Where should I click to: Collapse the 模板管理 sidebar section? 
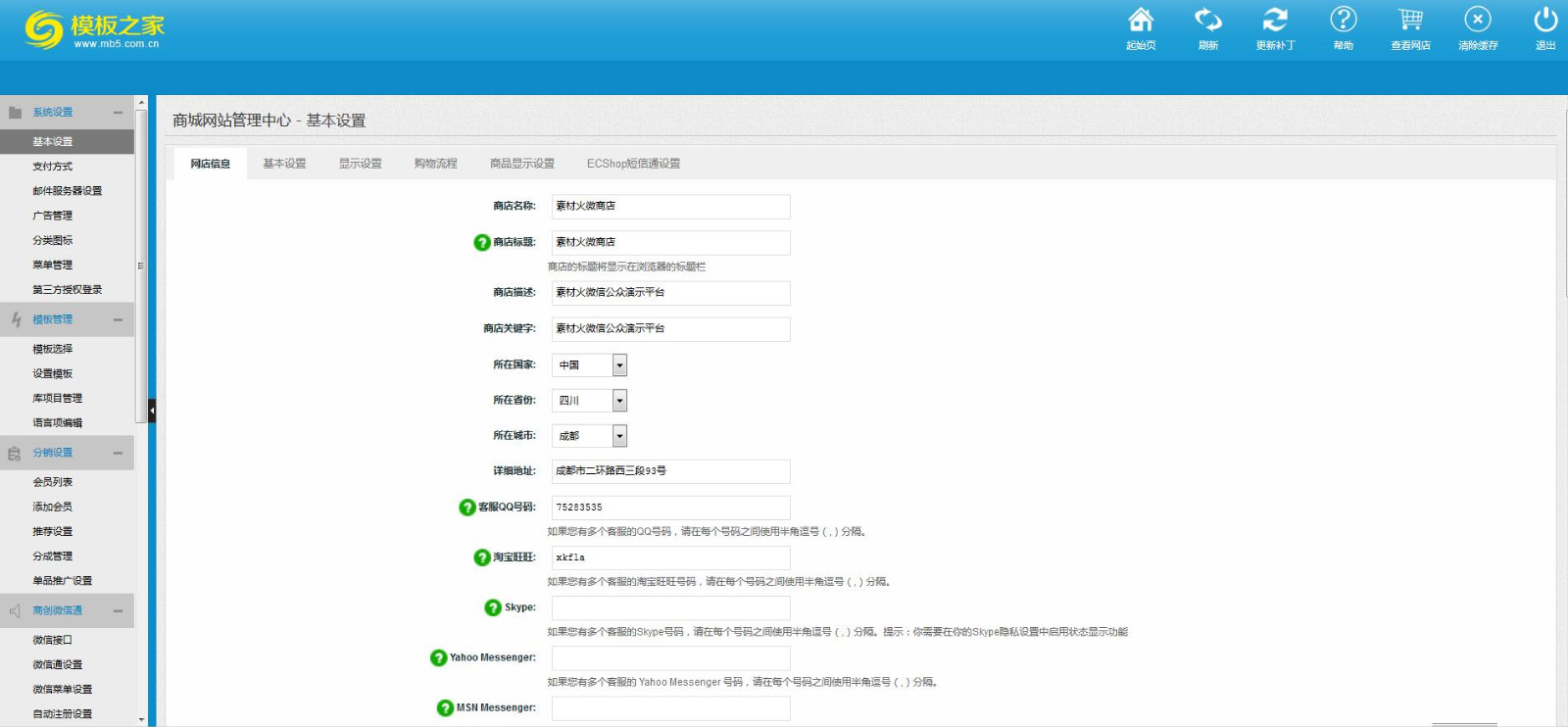coord(118,319)
